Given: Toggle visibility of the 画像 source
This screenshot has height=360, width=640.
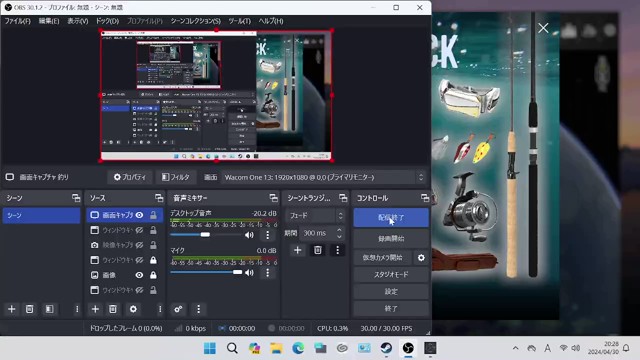Looking at the screenshot, I should tap(139, 275).
